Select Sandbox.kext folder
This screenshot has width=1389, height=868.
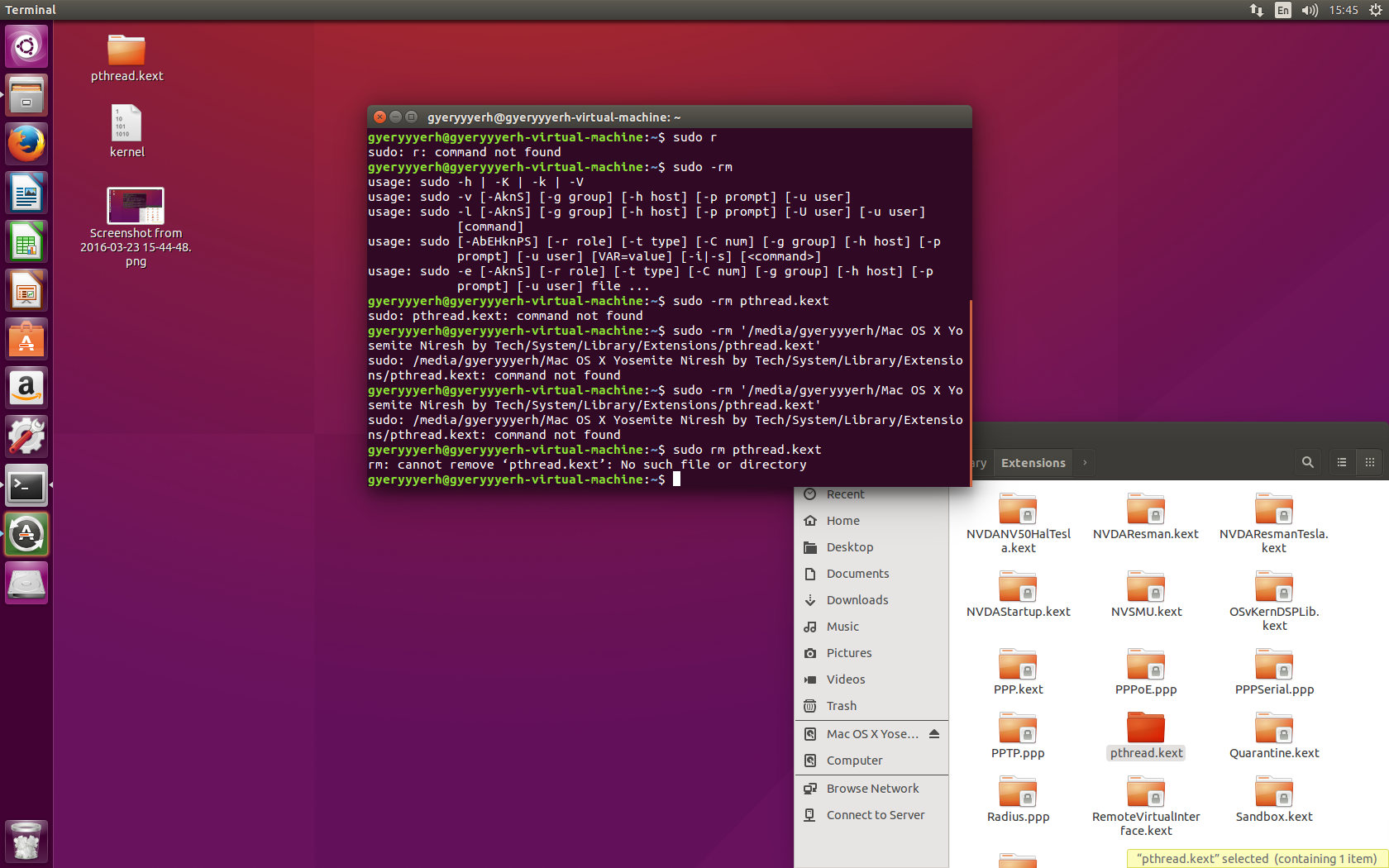click(x=1274, y=799)
